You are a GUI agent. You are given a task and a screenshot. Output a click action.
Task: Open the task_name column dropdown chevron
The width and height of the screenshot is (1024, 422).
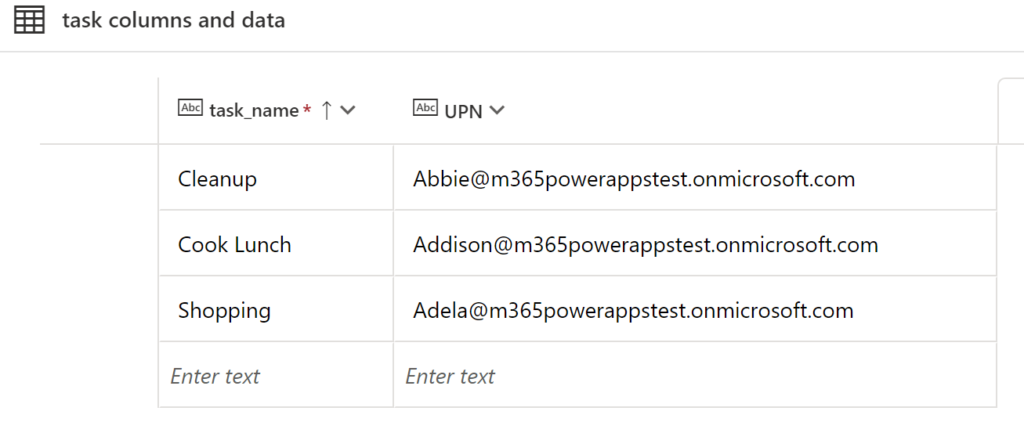click(348, 111)
